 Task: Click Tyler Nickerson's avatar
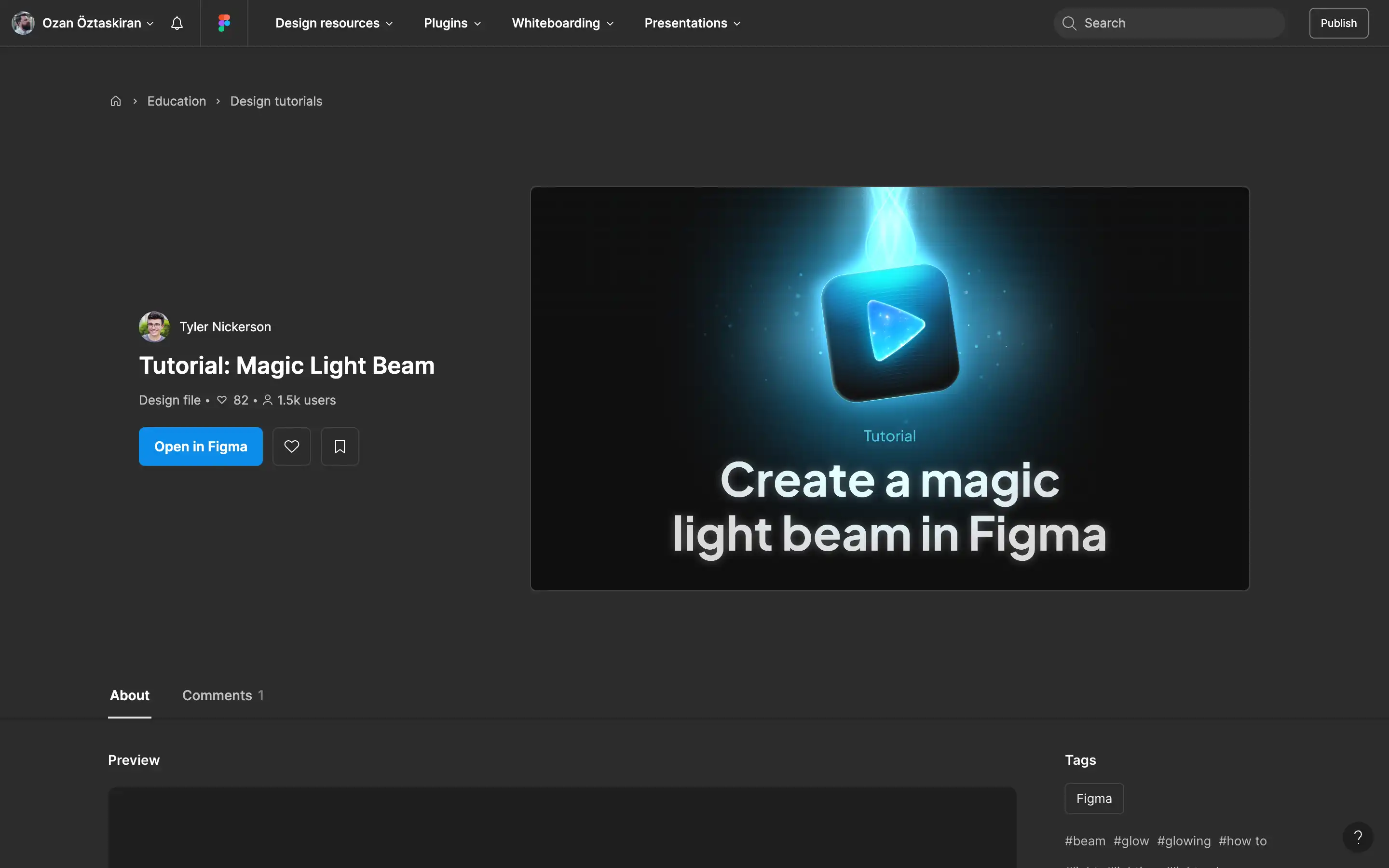point(154,326)
